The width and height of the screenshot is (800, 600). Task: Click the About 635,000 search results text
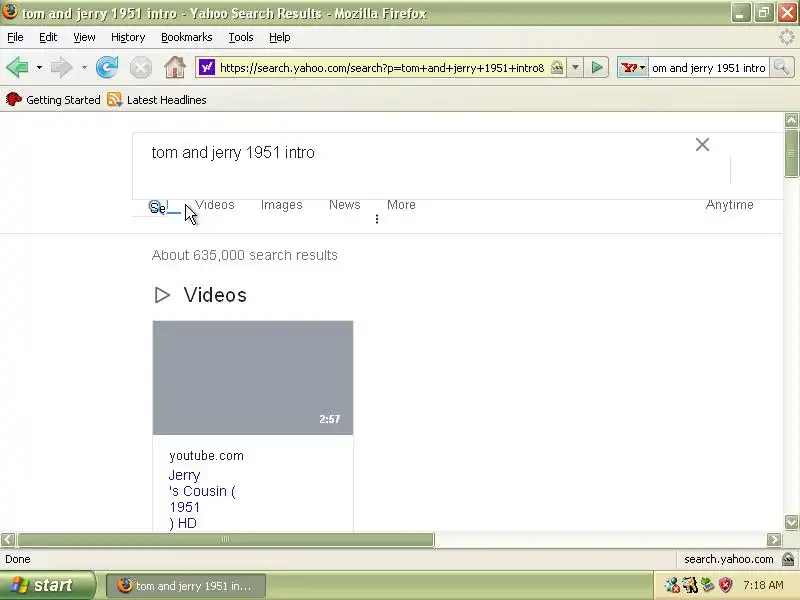click(x=244, y=255)
